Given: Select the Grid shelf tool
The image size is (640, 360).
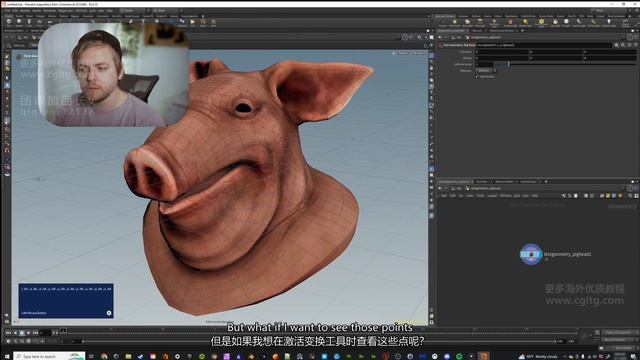Looking at the screenshot, I should pos(49,22).
